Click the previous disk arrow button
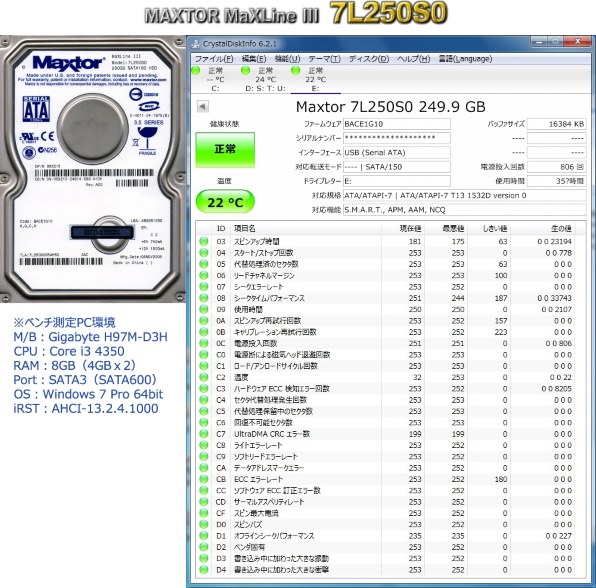Screen dimensions: 596x588 tap(203, 106)
